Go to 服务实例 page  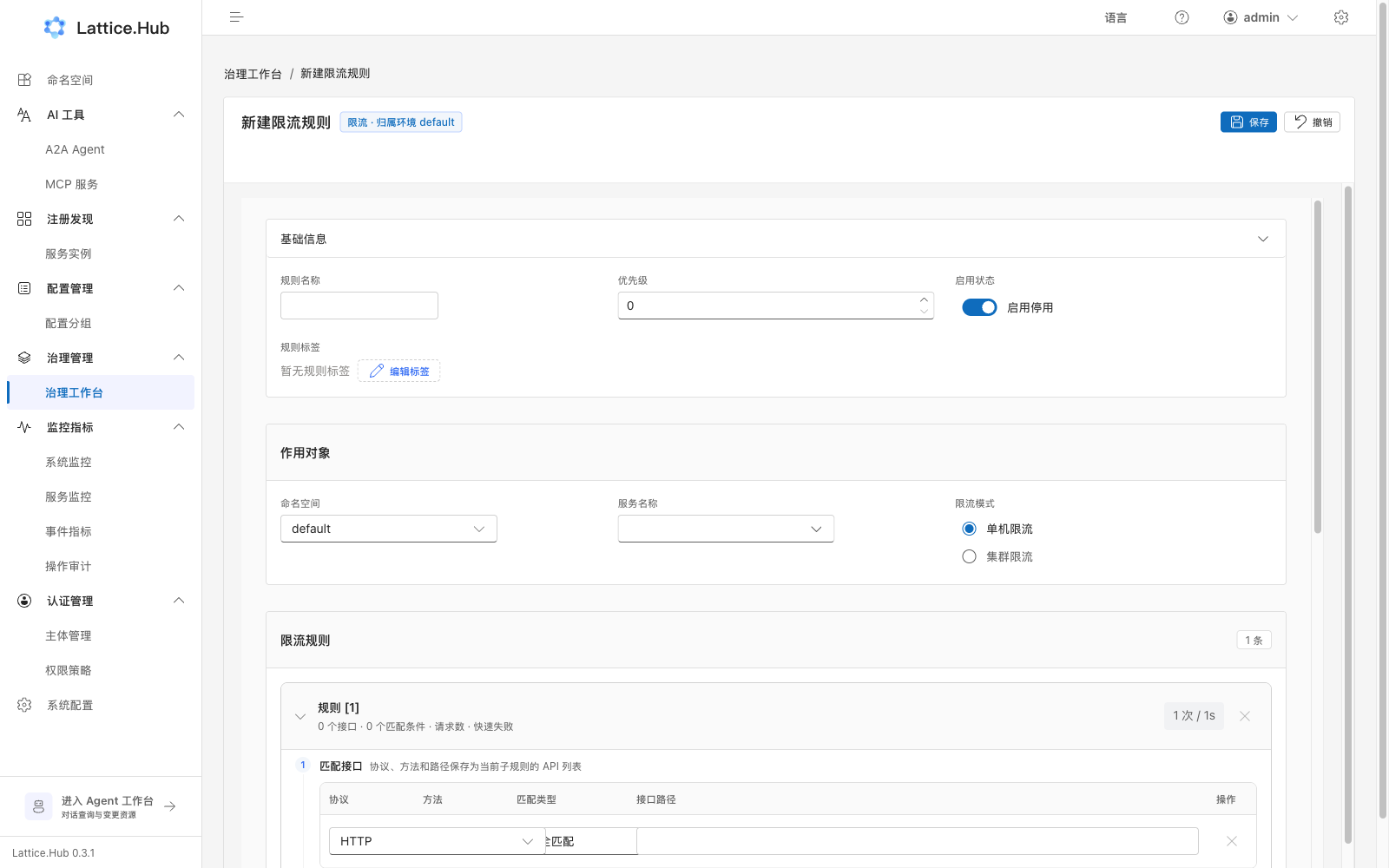(101, 253)
